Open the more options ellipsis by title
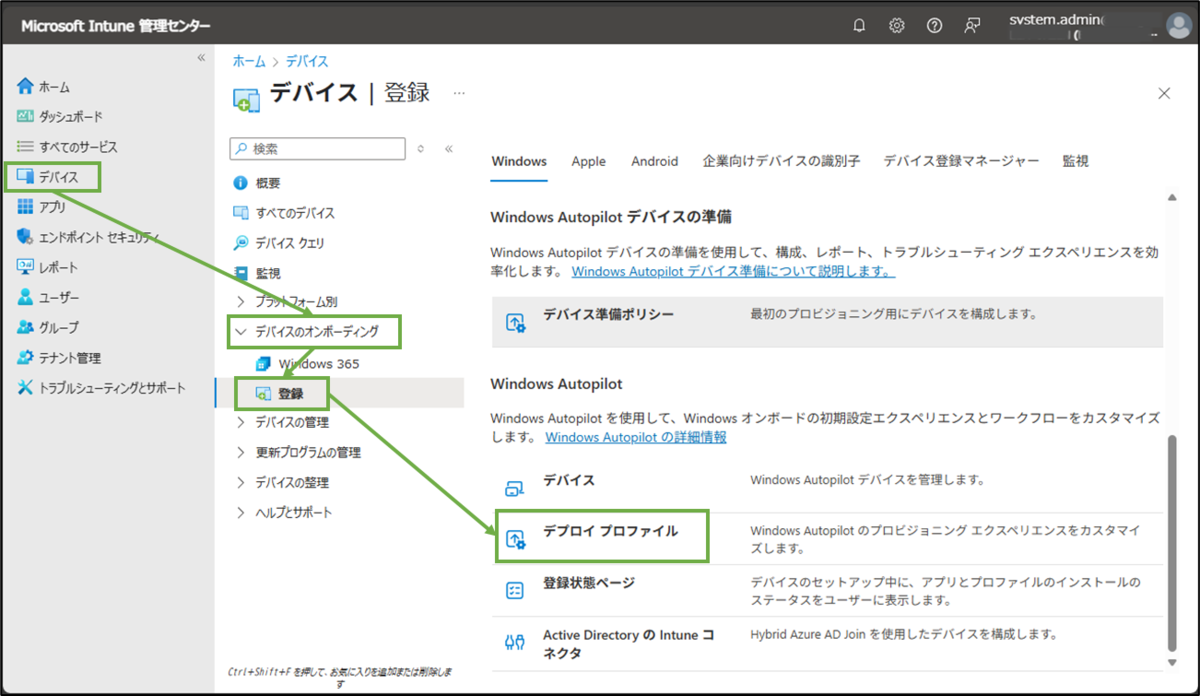Screen dimensions: 1200x696 (459, 93)
